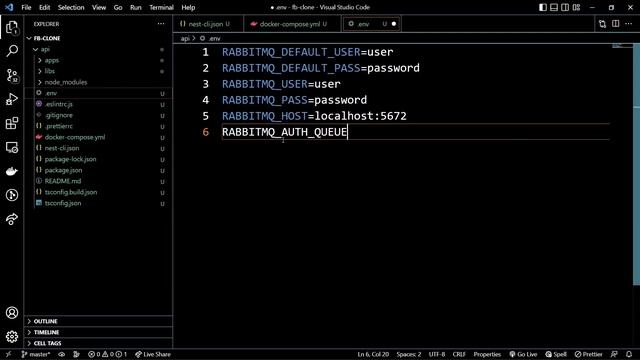Image resolution: width=640 pixels, height=360 pixels.
Task: Expand the CELL TAGS section
Action: coord(98,343)
